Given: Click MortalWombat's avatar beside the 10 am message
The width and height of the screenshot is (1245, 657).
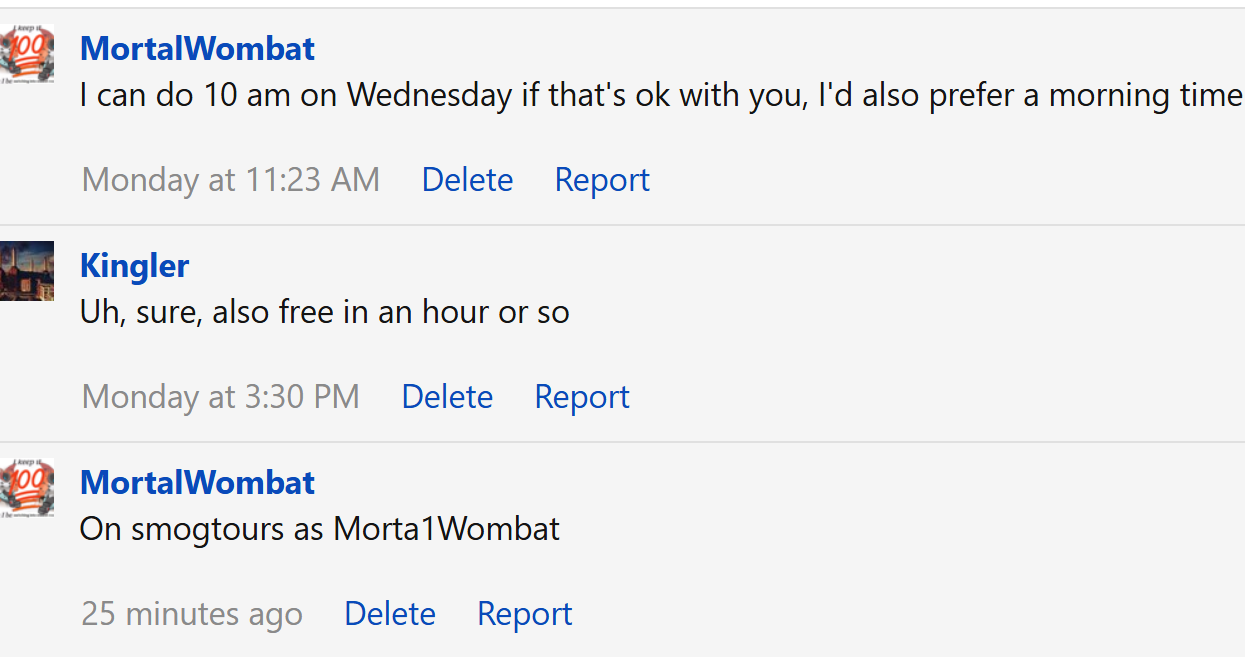Looking at the screenshot, I should [x=26, y=53].
